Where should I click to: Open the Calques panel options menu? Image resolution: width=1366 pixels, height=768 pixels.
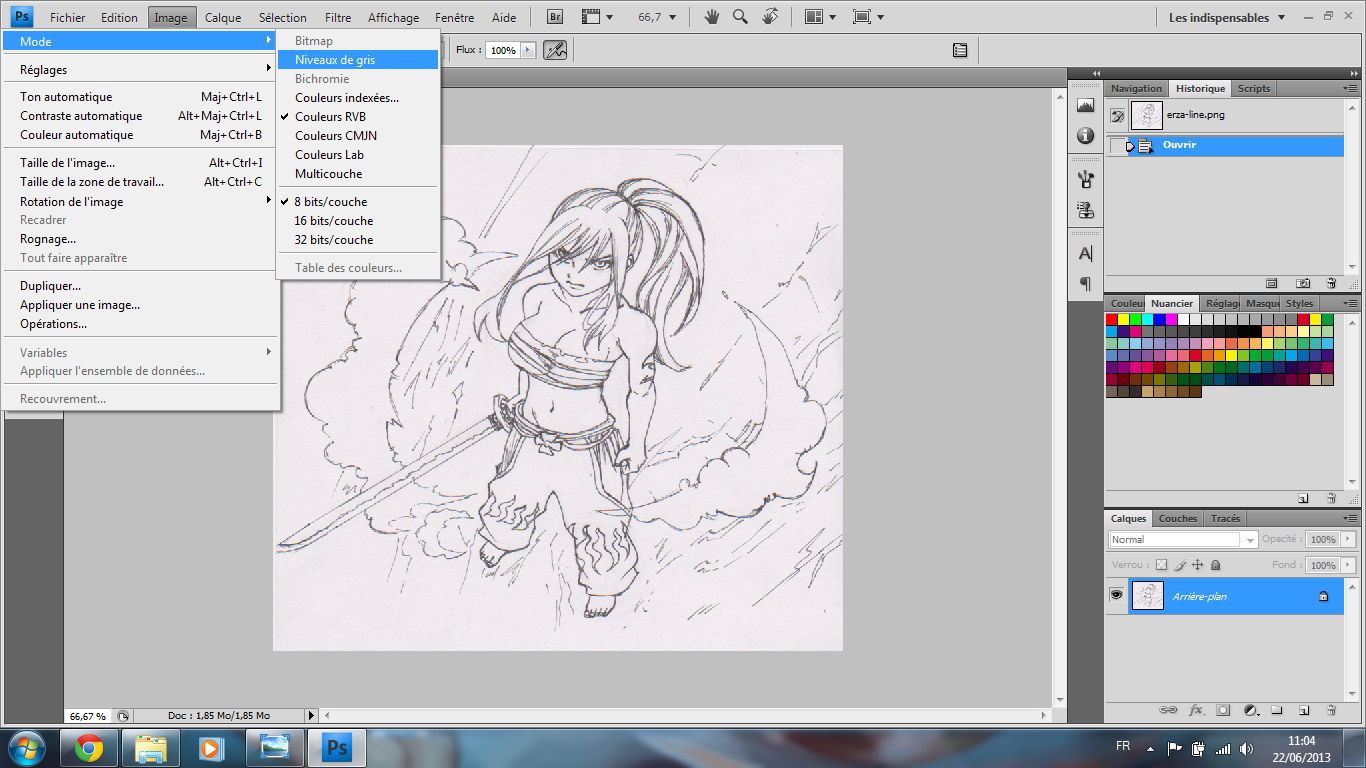tap(1350, 518)
